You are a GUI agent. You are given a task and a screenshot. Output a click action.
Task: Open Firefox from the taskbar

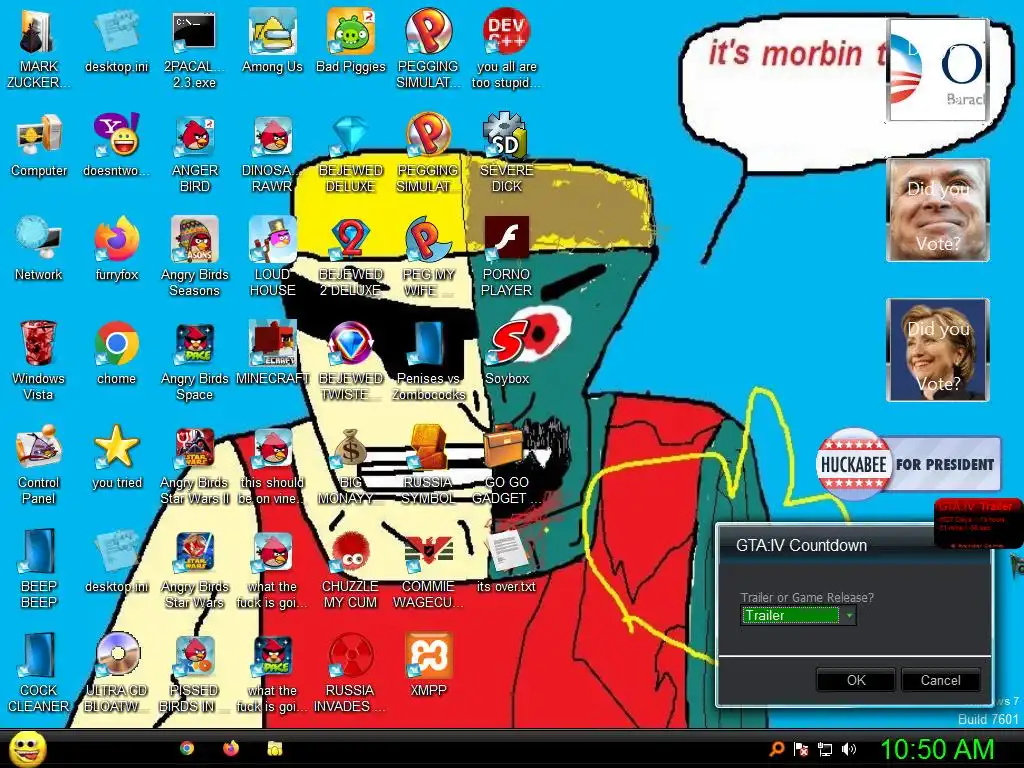point(231,748)
